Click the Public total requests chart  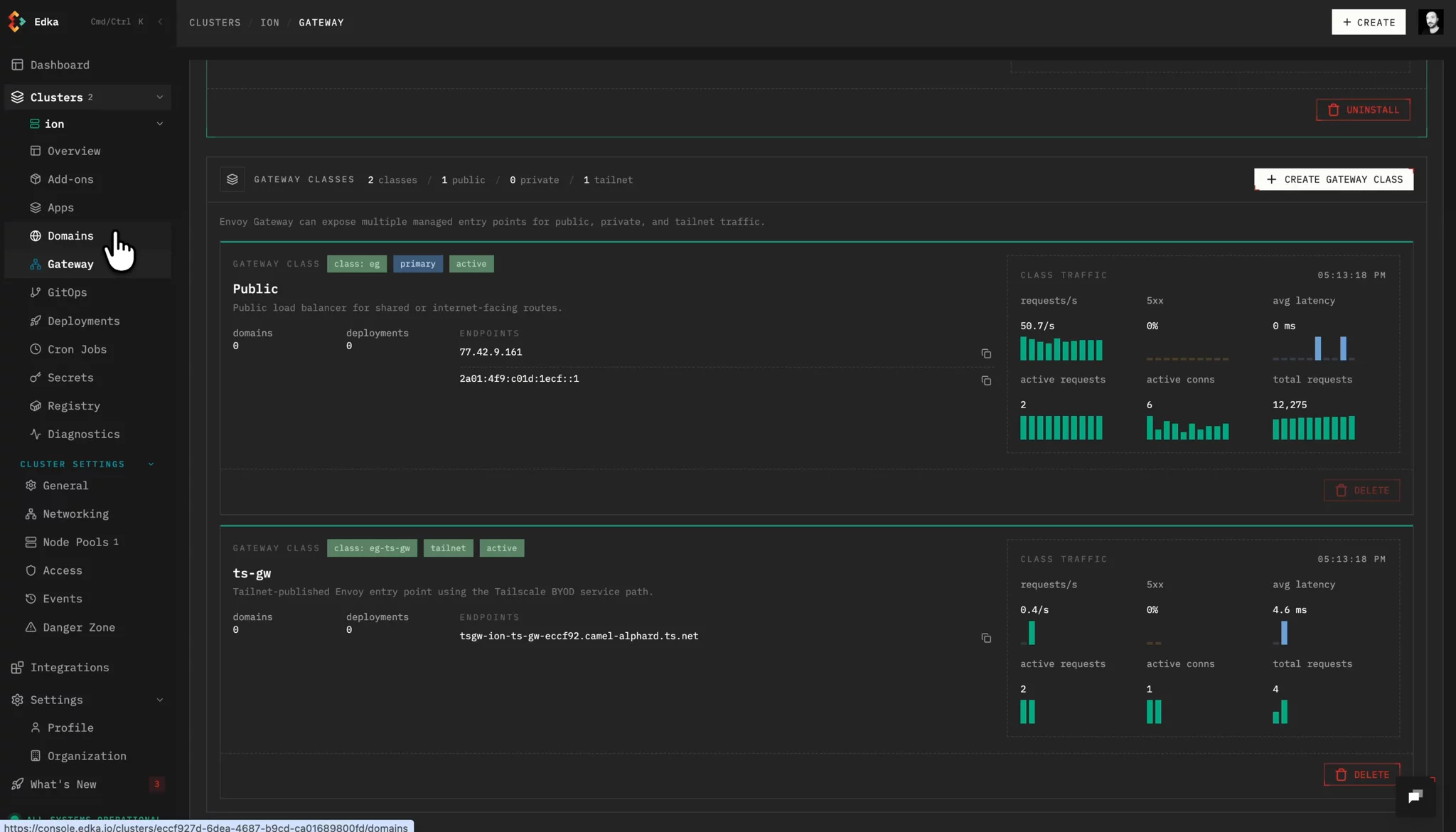pyautogui.click(x=1313, y=428)
